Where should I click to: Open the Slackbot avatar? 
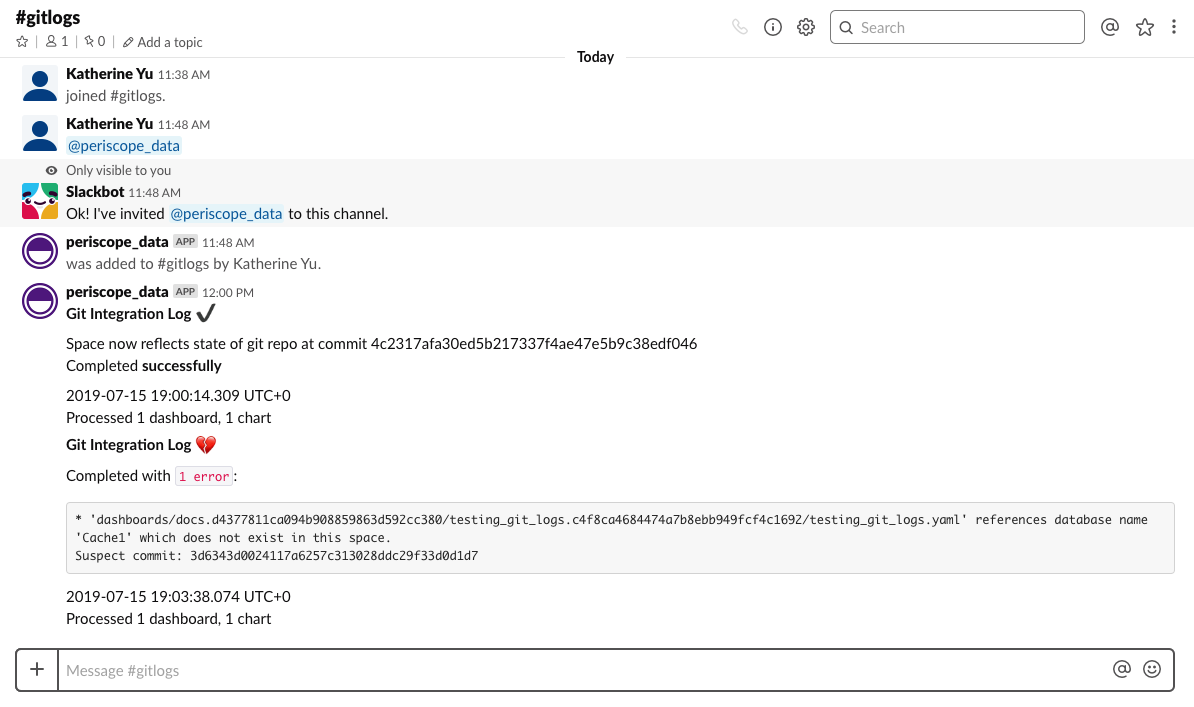coord(40,201)
